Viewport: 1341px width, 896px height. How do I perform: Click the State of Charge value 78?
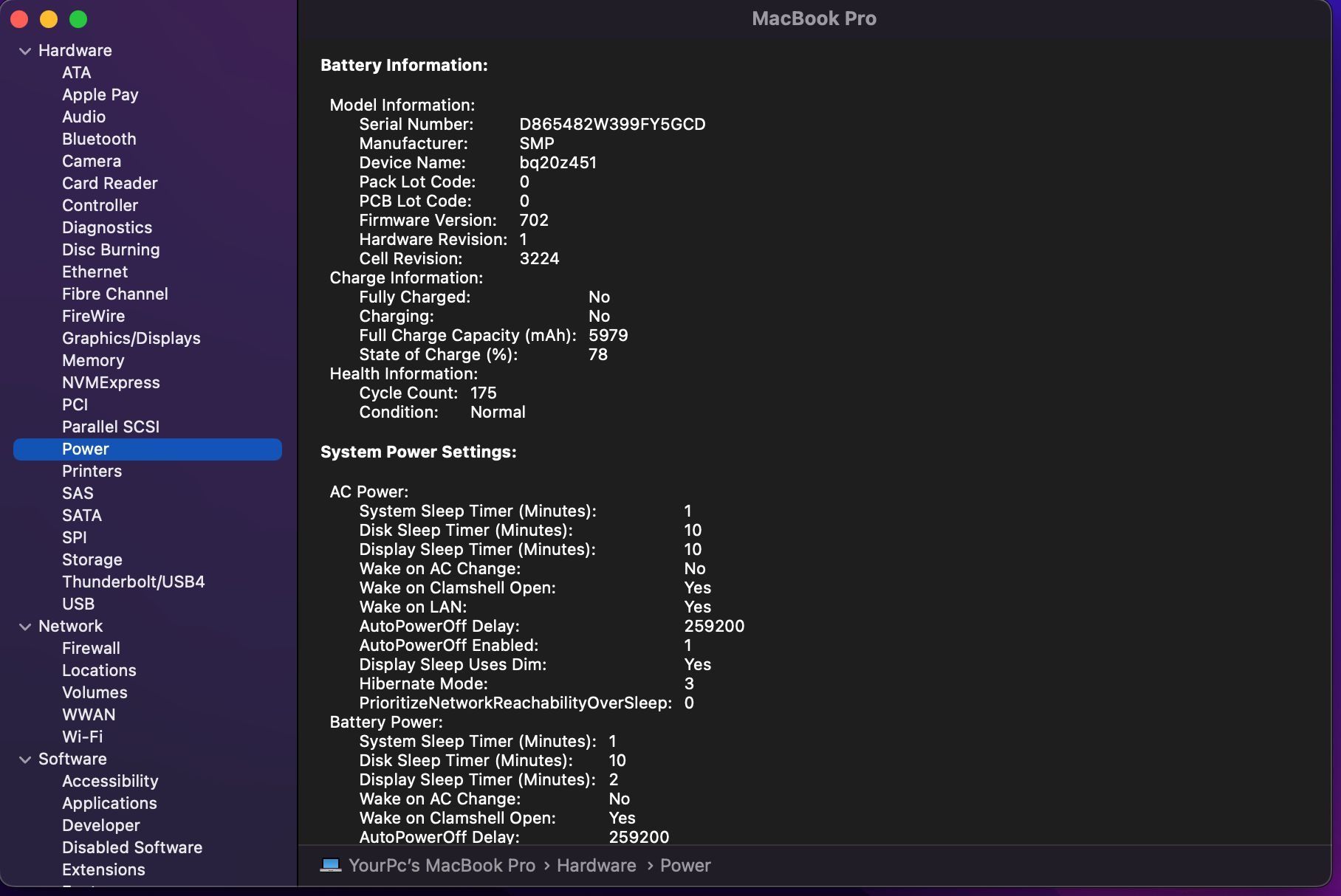point(598,354)
